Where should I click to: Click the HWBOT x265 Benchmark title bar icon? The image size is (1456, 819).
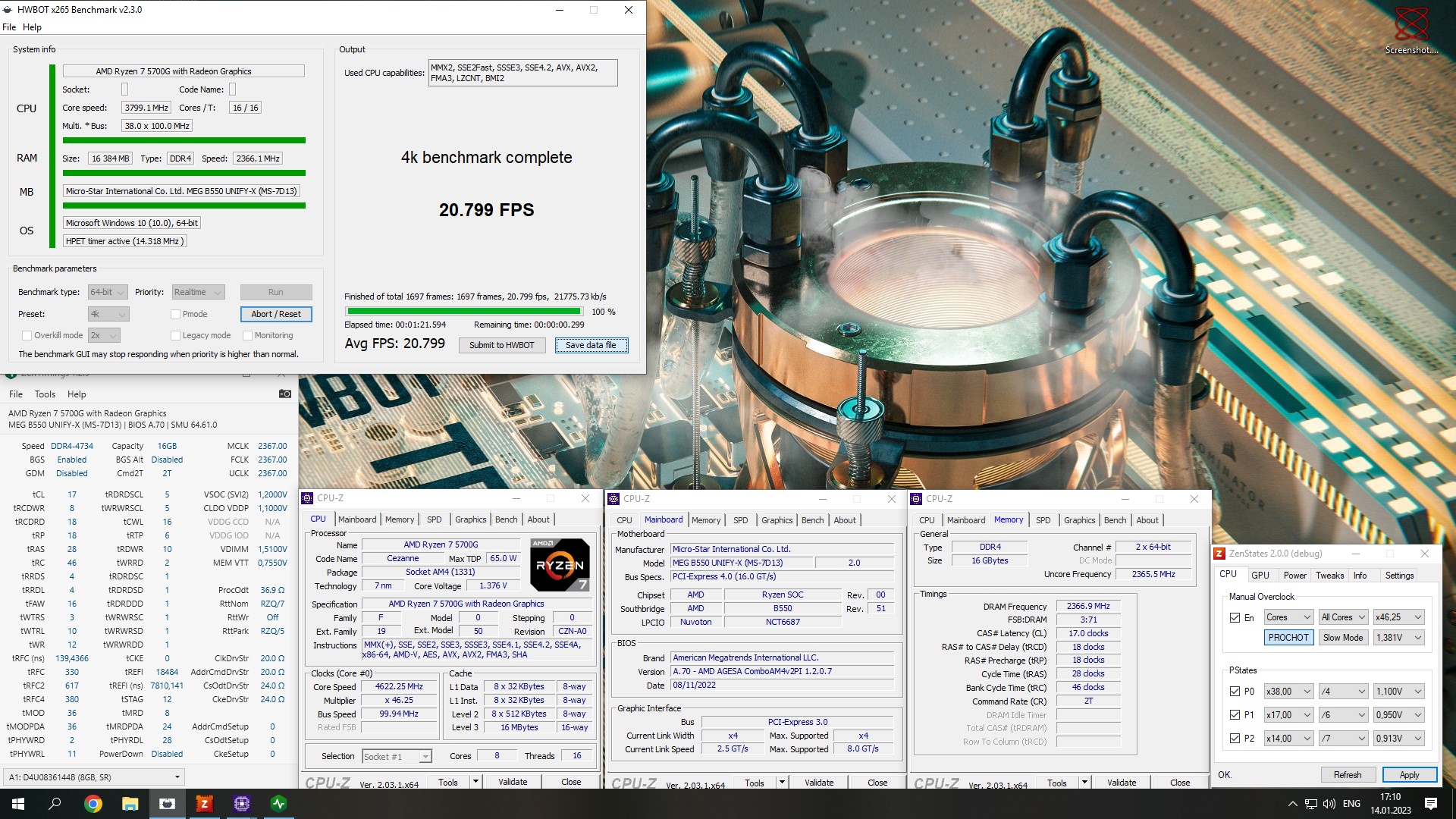coord(8,10)
